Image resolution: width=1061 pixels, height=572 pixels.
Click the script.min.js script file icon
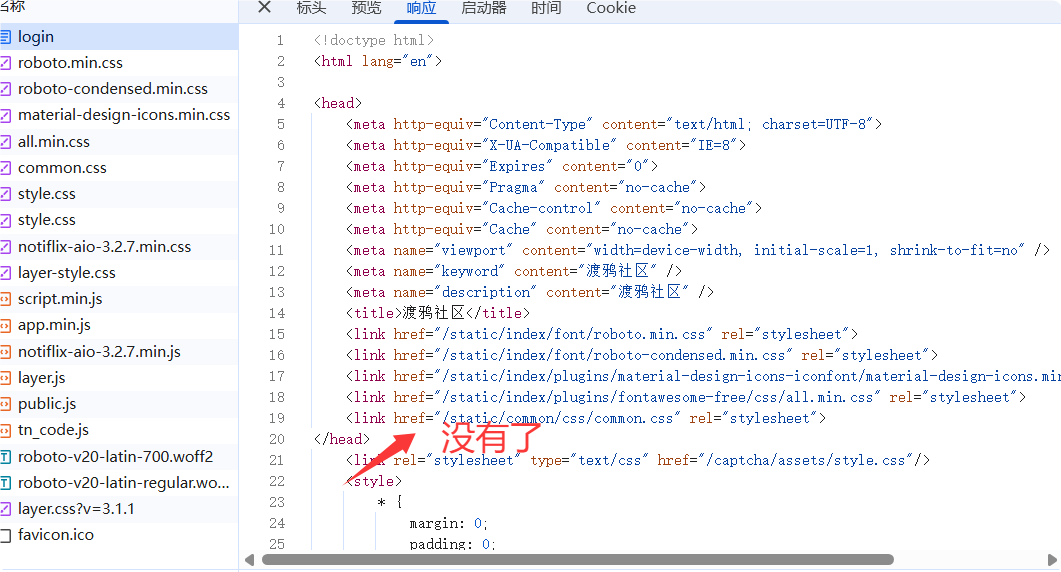[5, 299]
